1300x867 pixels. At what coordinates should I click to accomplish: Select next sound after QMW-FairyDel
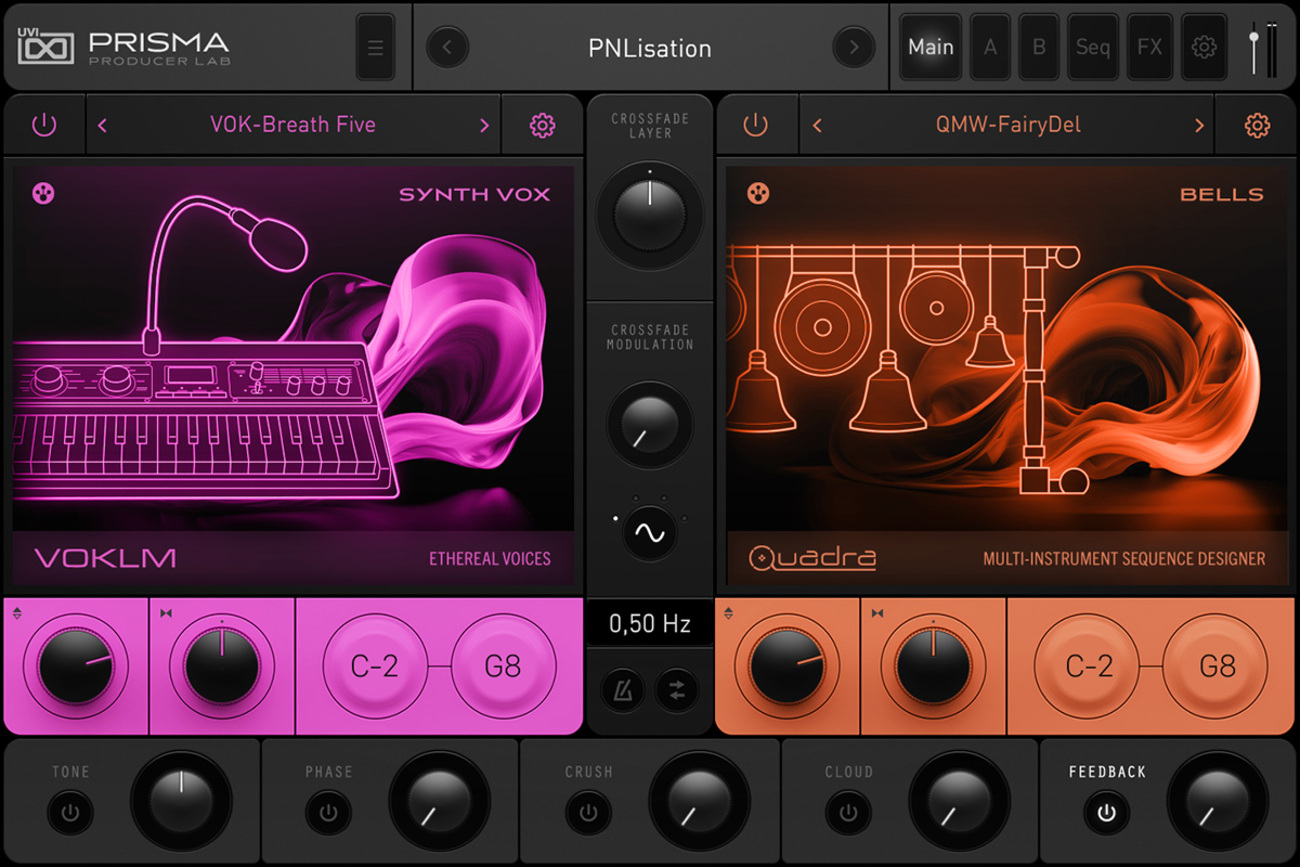1198,125
